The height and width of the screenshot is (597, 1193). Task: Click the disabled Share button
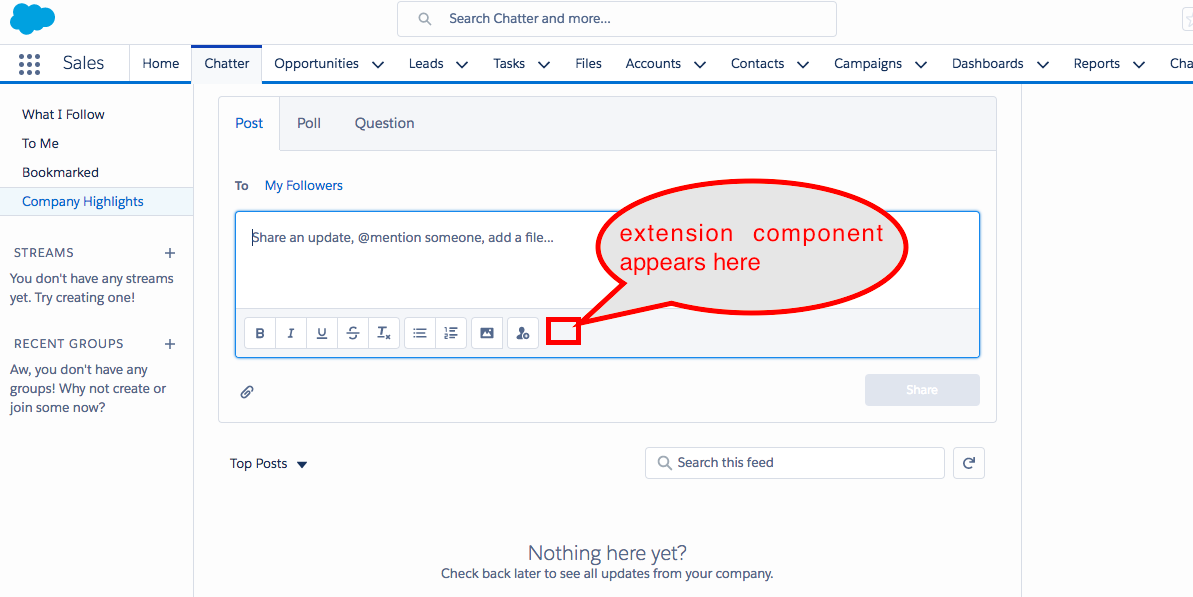[x=922, y=390]
